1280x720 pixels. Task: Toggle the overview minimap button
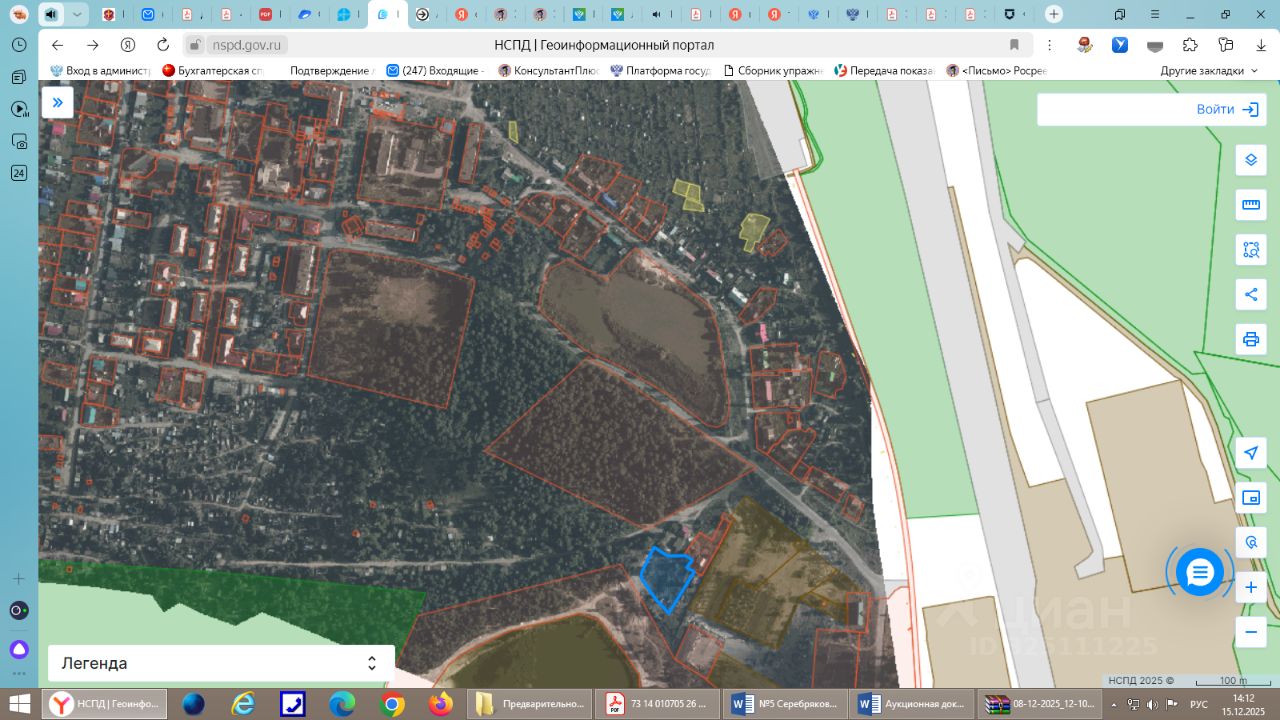(x=1250, y=497)
